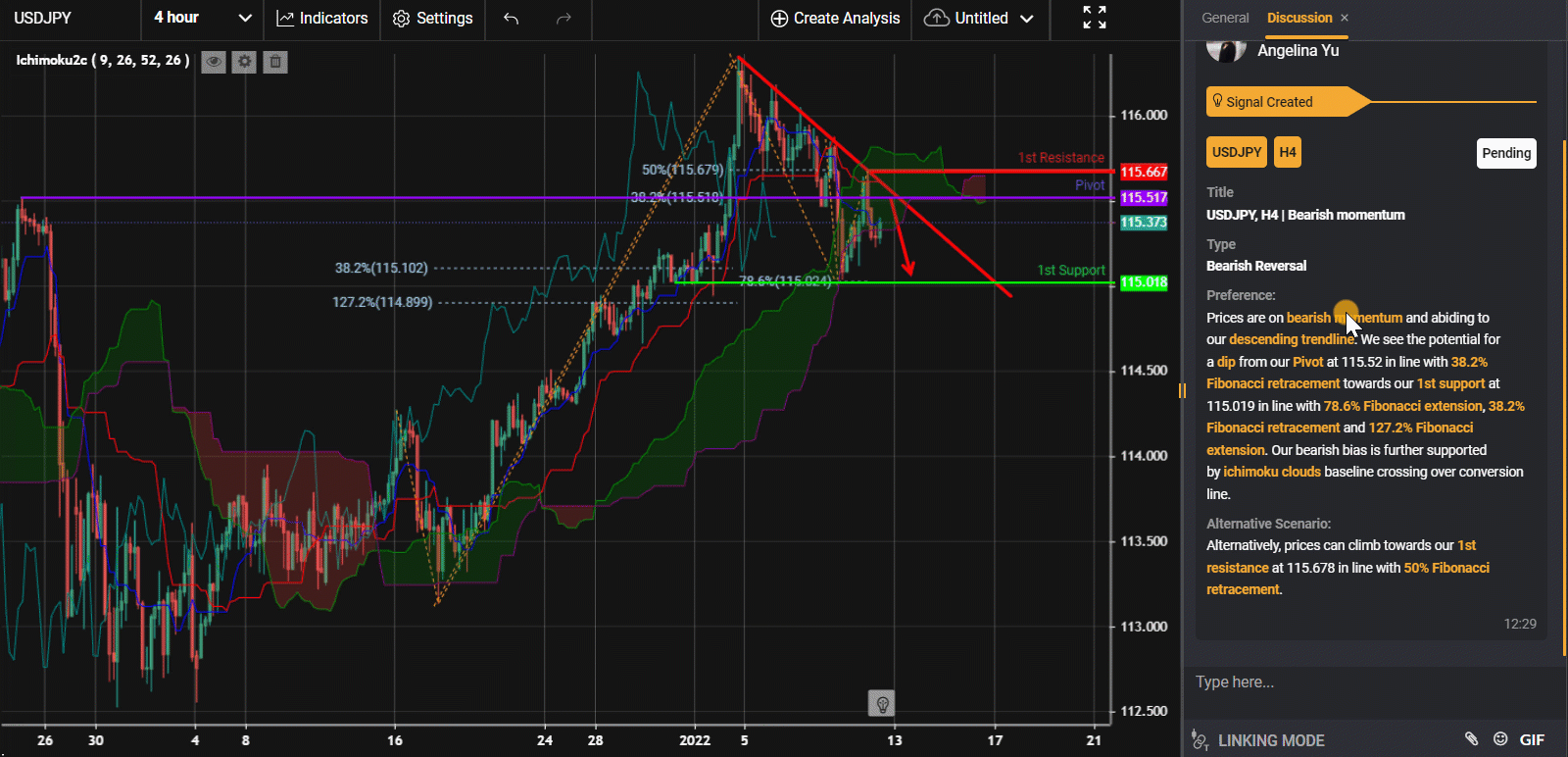Open the GIF picker

[x=1532, y=740]
